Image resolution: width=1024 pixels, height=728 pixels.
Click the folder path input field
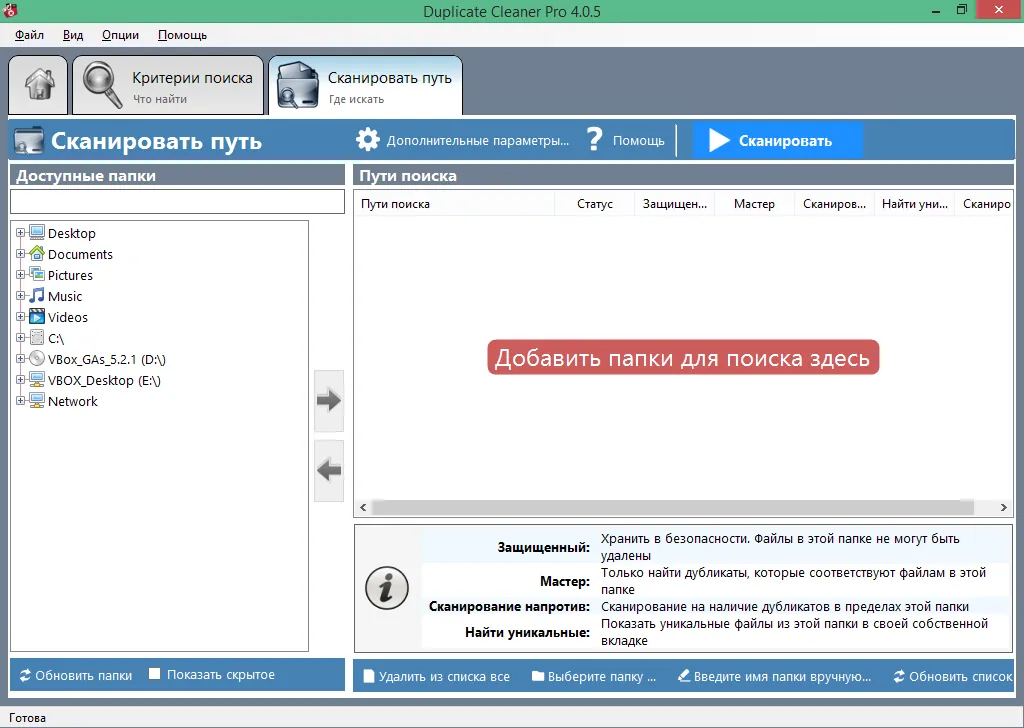point(177,202)
